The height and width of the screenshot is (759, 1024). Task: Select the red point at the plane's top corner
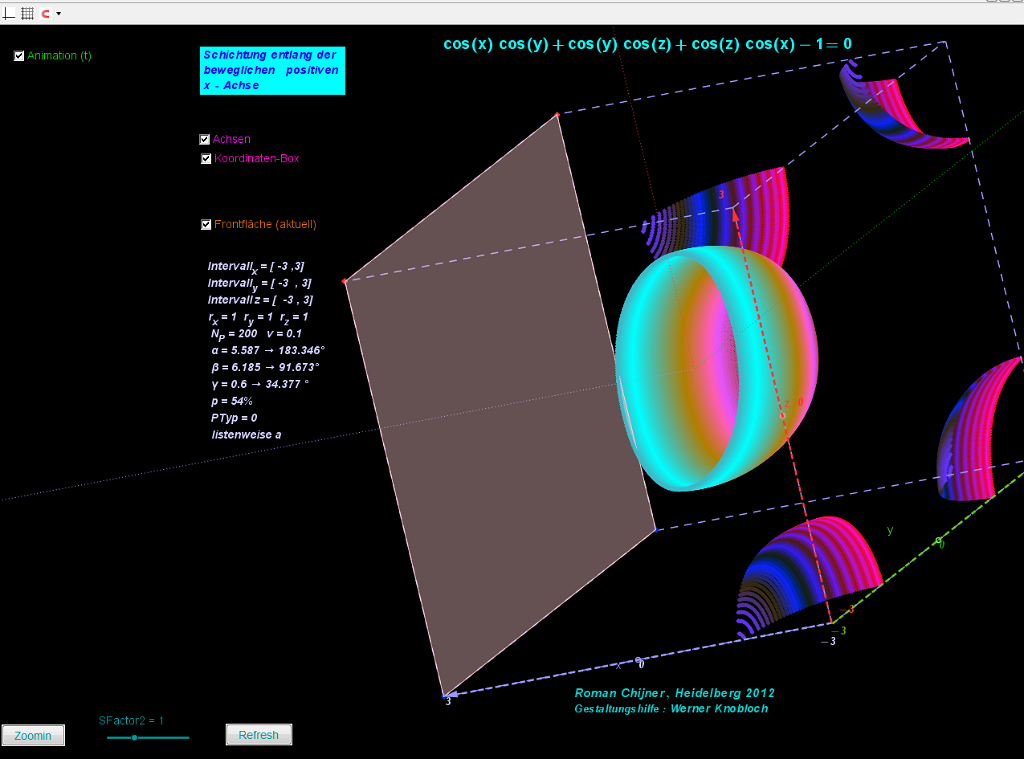(558, 116)
